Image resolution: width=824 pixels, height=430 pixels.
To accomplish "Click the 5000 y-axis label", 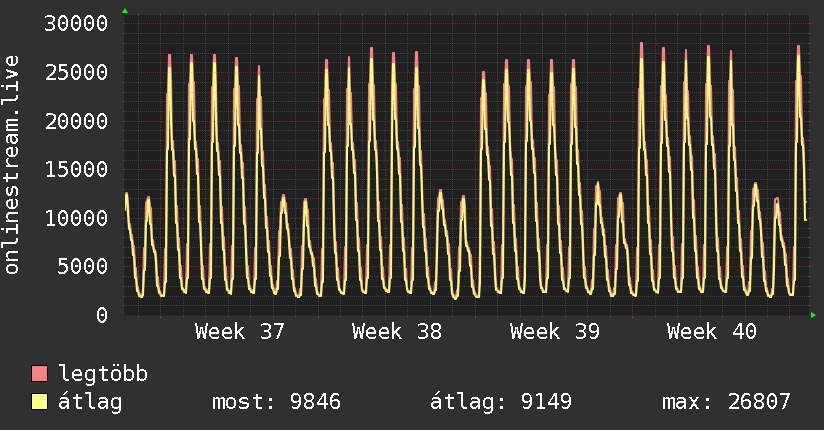I will point(83,267).
